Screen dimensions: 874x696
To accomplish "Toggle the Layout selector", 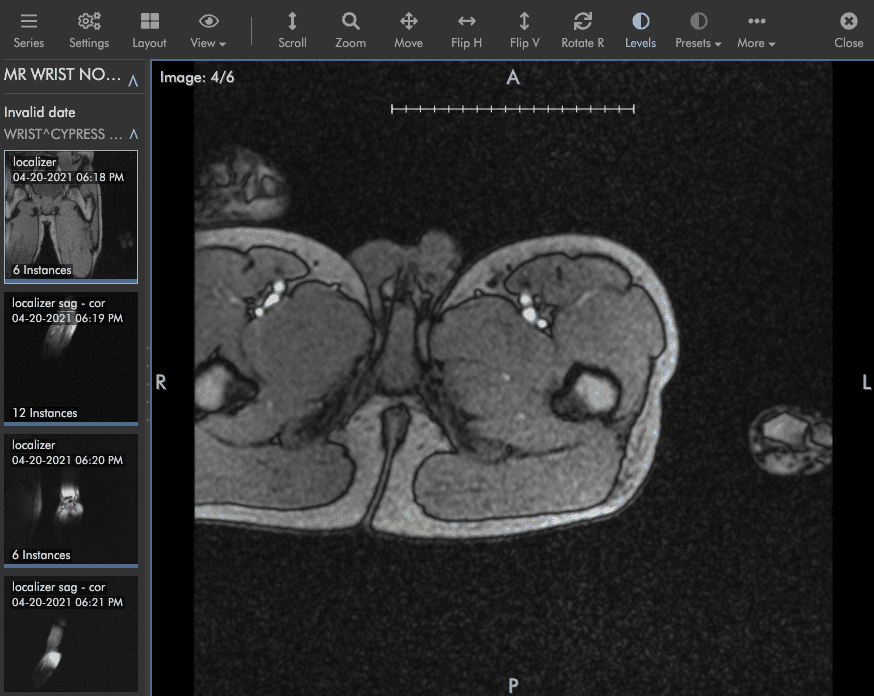I will 149,29.
